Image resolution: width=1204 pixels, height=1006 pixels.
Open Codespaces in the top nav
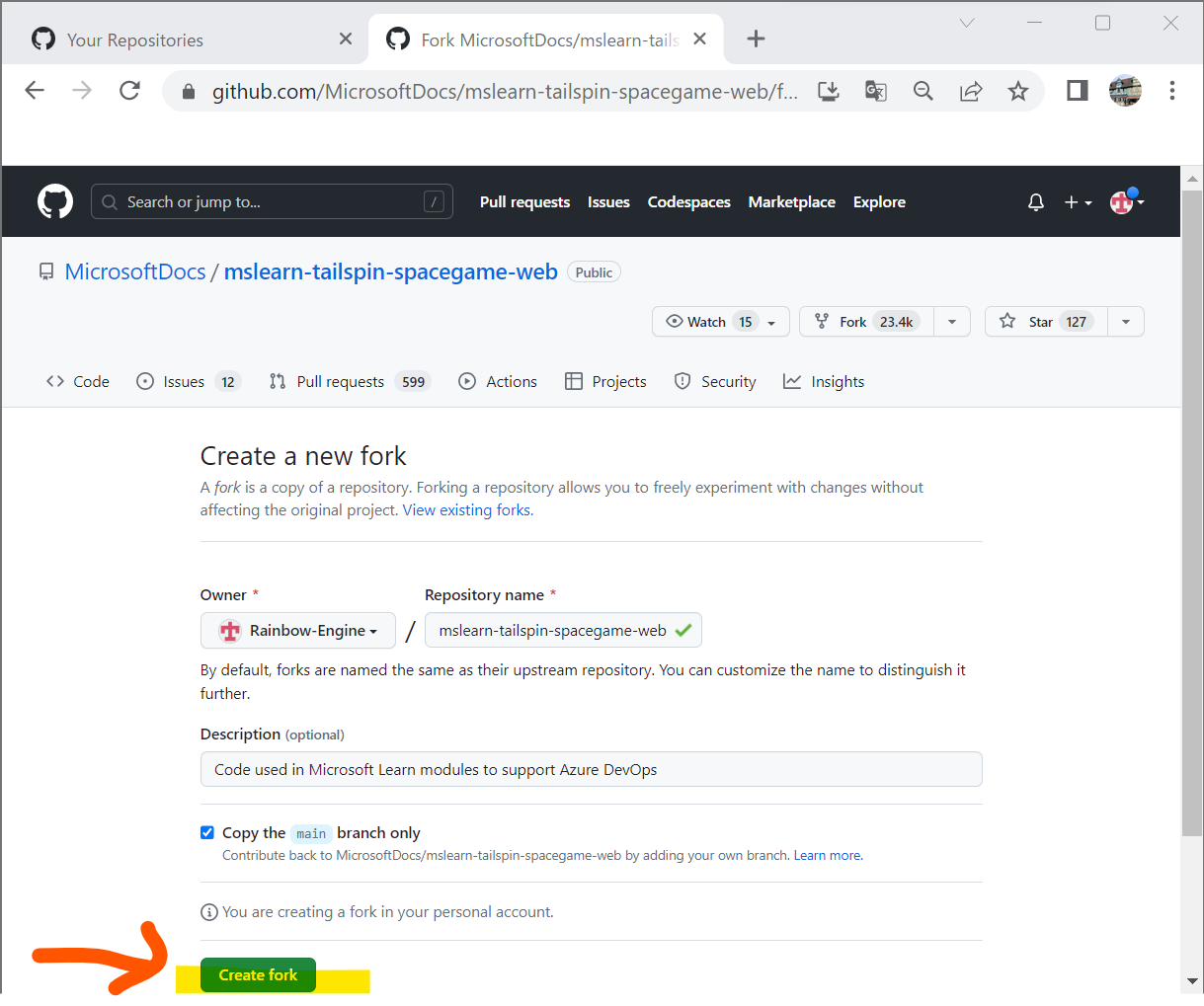point(689,201)
